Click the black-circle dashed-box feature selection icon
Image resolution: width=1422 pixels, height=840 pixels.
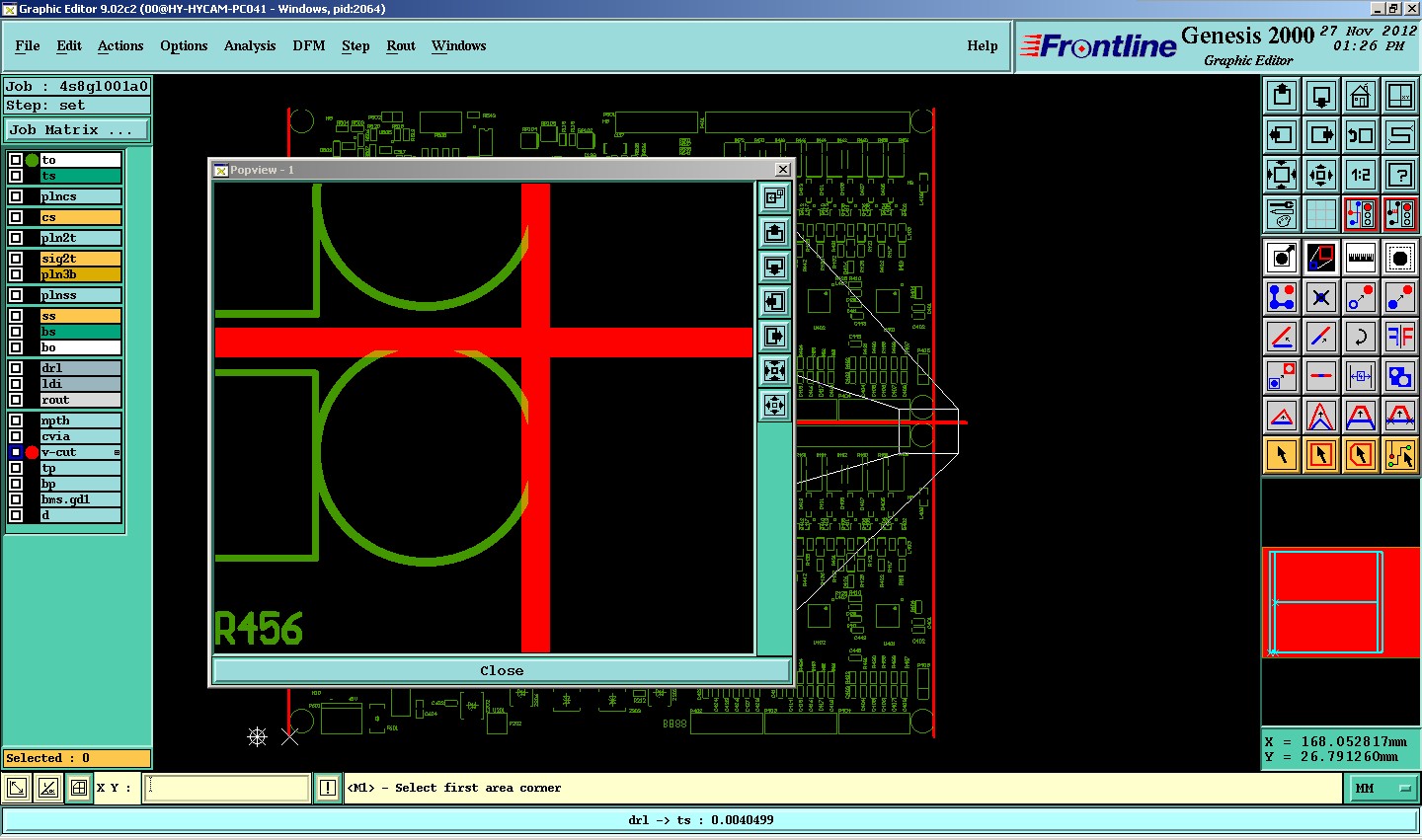[x=1400, y=258]
